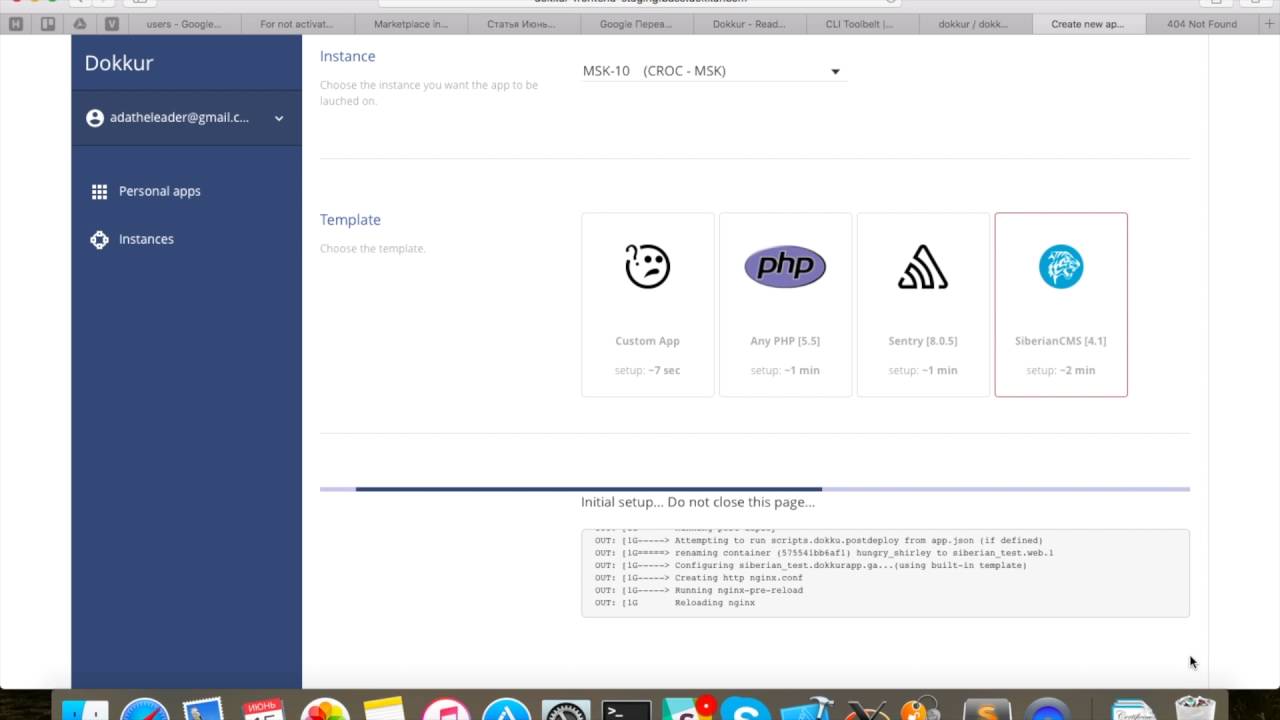Open the Personal apps grid icon

tap(99, 191)
